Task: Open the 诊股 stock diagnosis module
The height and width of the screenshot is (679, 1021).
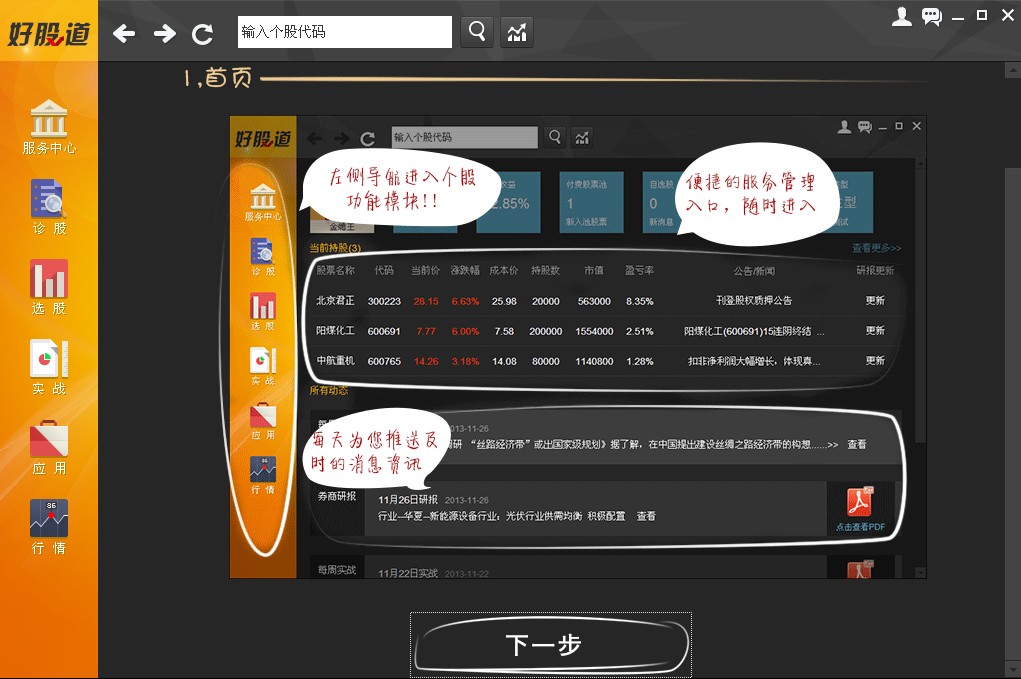Action: click(49, 207)
